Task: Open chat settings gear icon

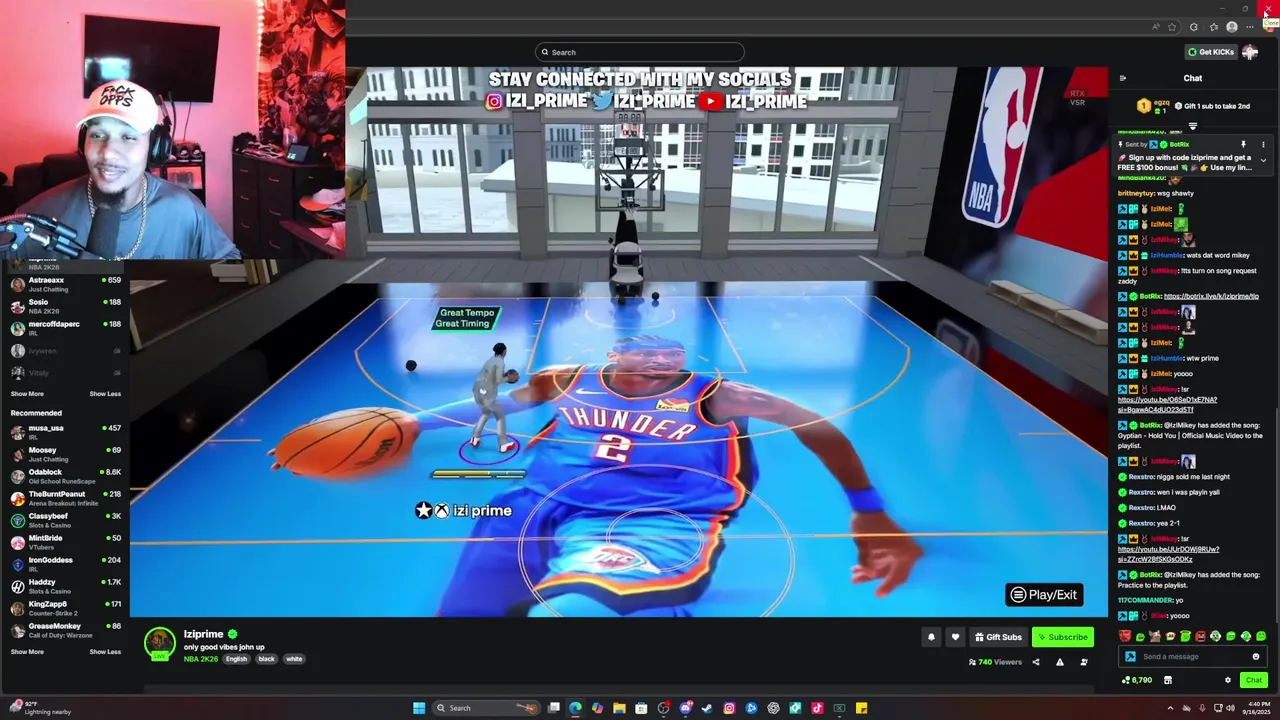Action: click(x=1228, y=680)
